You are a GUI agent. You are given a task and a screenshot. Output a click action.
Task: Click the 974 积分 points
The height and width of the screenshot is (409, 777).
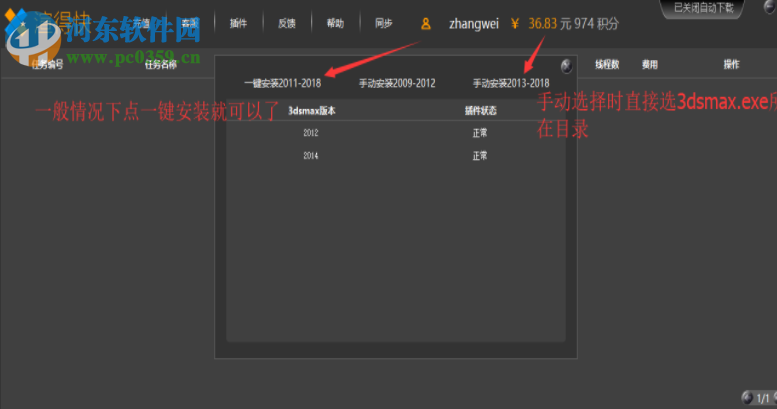(597, 23)
